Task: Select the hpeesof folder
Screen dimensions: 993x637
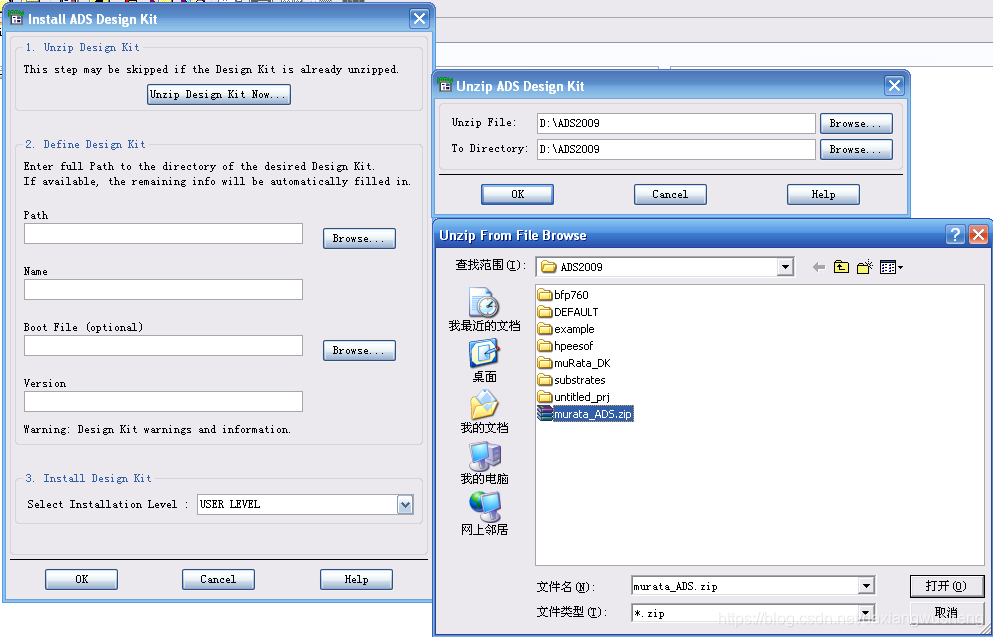Action: point(566,346)
